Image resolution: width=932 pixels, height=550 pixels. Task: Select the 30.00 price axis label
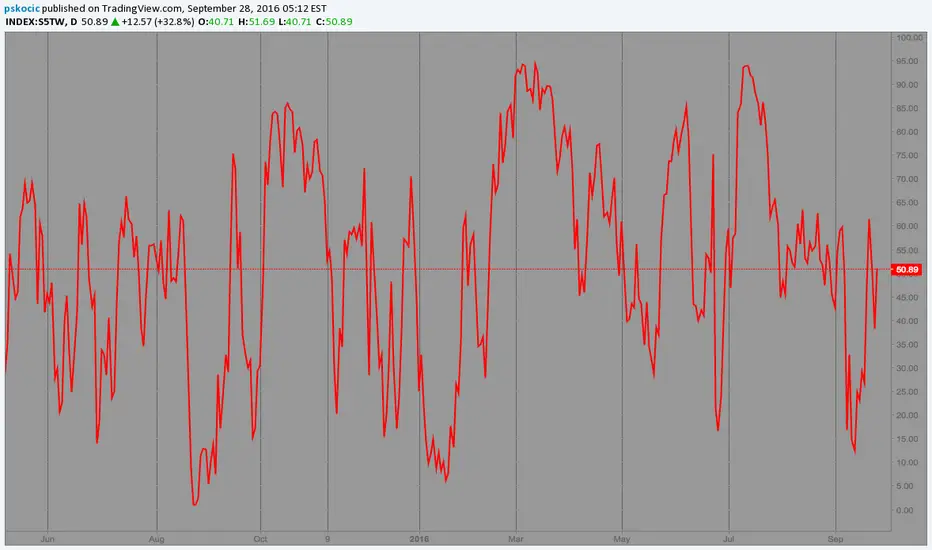(x=907, y=368)
